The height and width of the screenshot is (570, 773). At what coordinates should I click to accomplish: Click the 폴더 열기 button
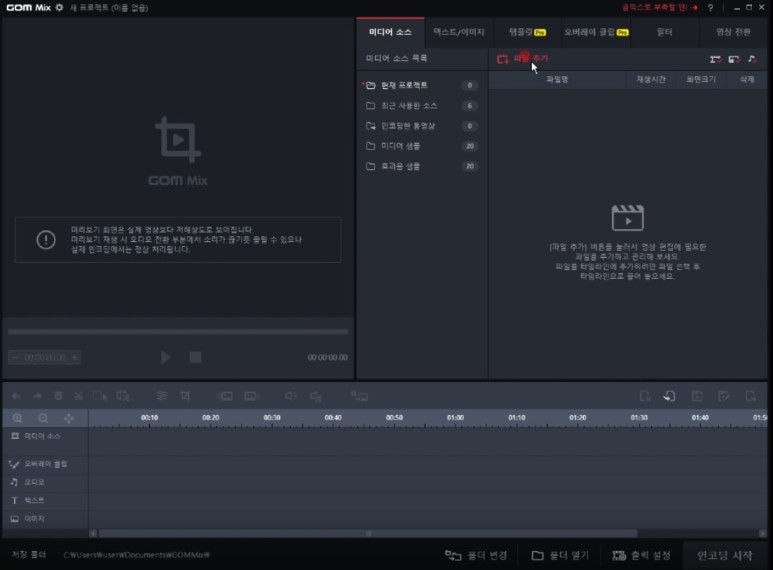[x=560, y=556]
